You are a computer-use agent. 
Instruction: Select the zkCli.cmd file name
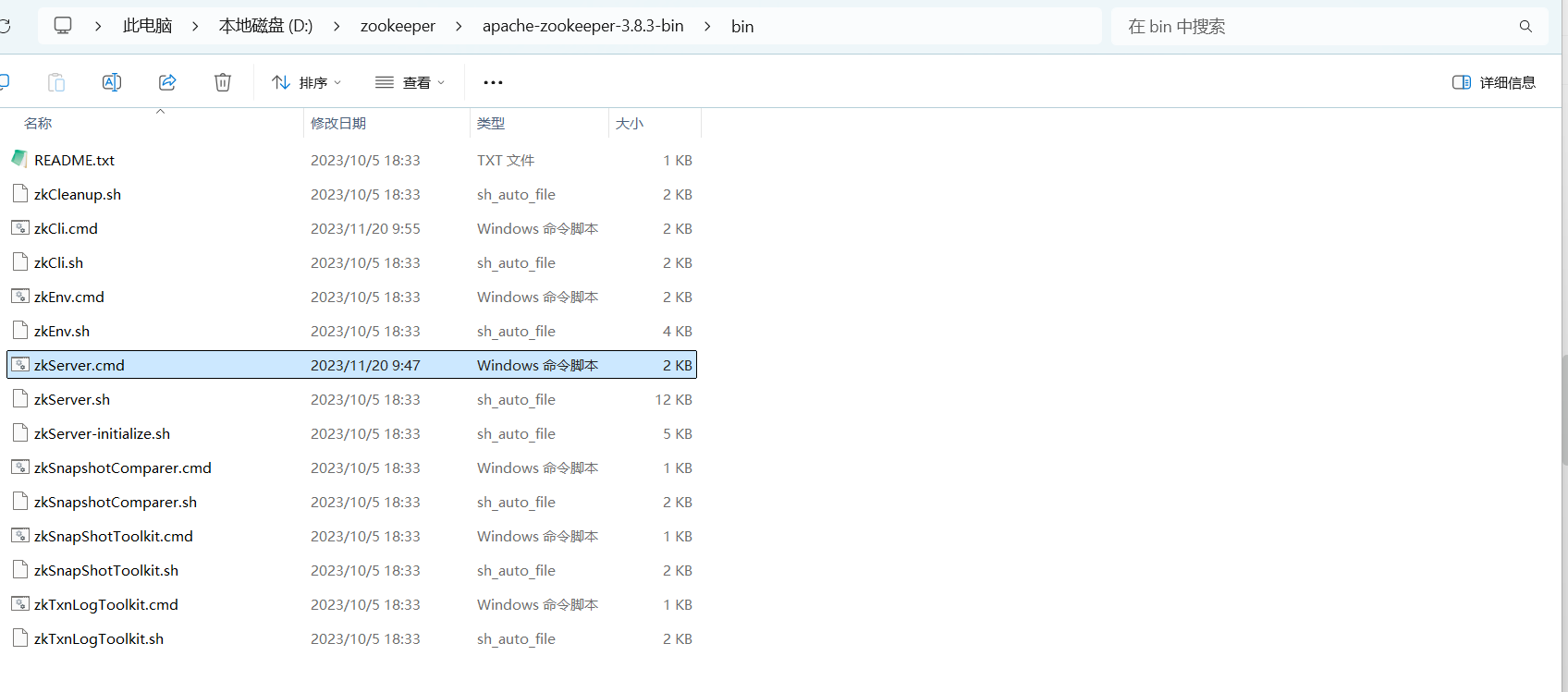point(66,228)
